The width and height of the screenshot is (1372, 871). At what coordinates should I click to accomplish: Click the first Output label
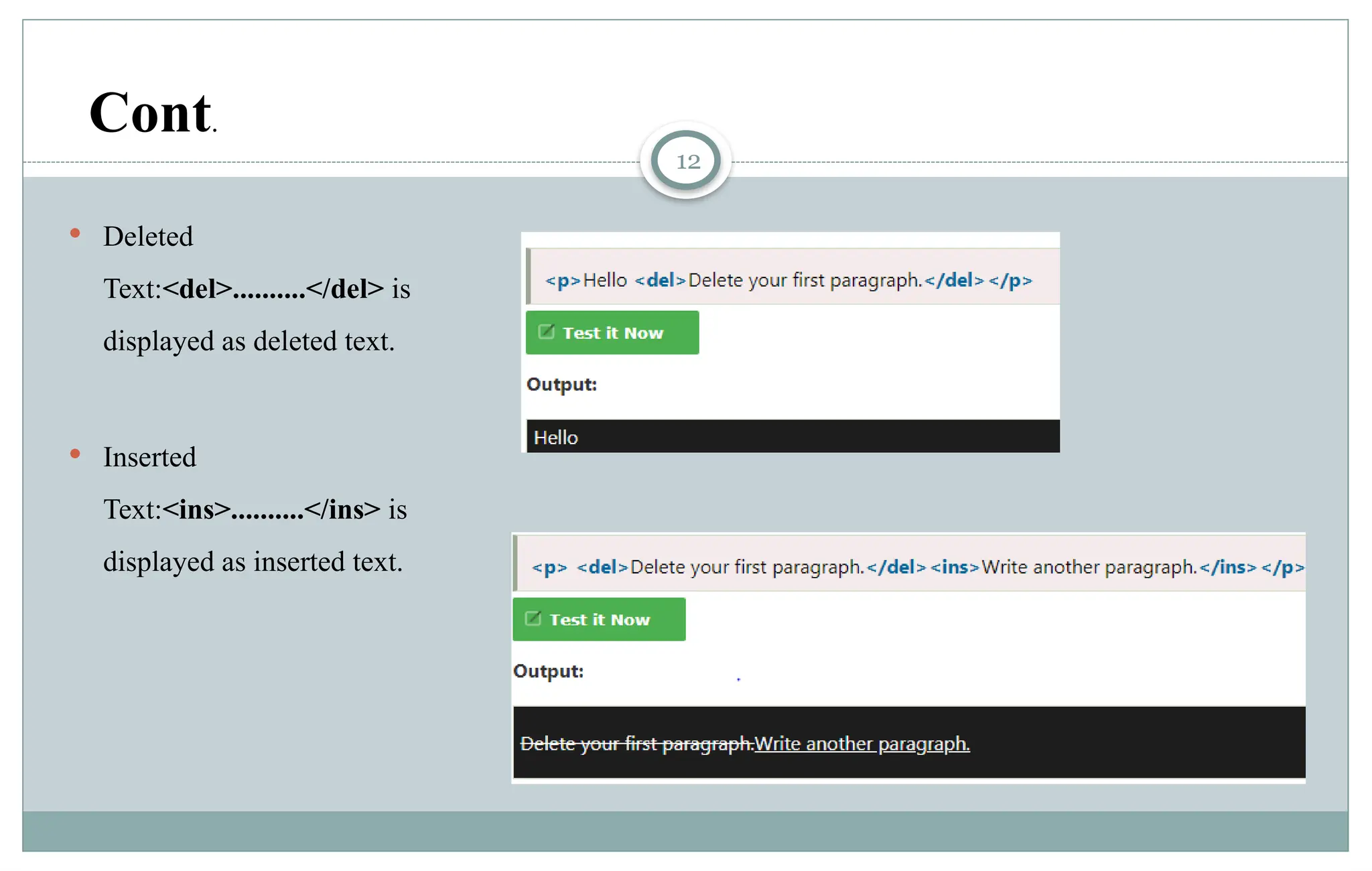click(x=561, y=385)
